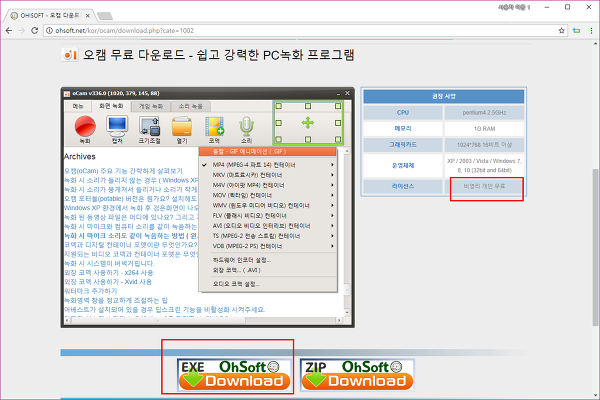Click the oCam logo beside page heading
The image size is (600, 400).
click(70, 55)
